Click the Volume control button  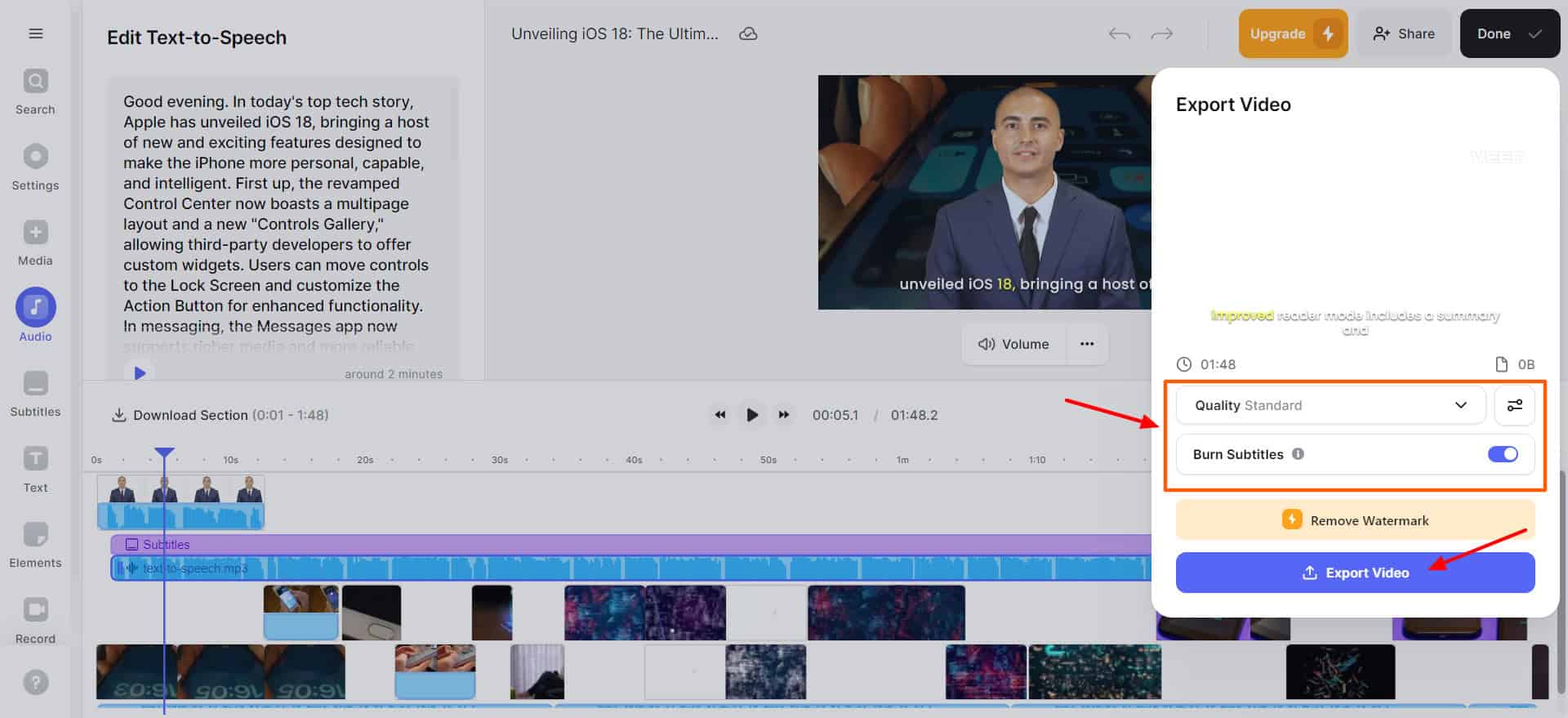tap(1013, 344)
